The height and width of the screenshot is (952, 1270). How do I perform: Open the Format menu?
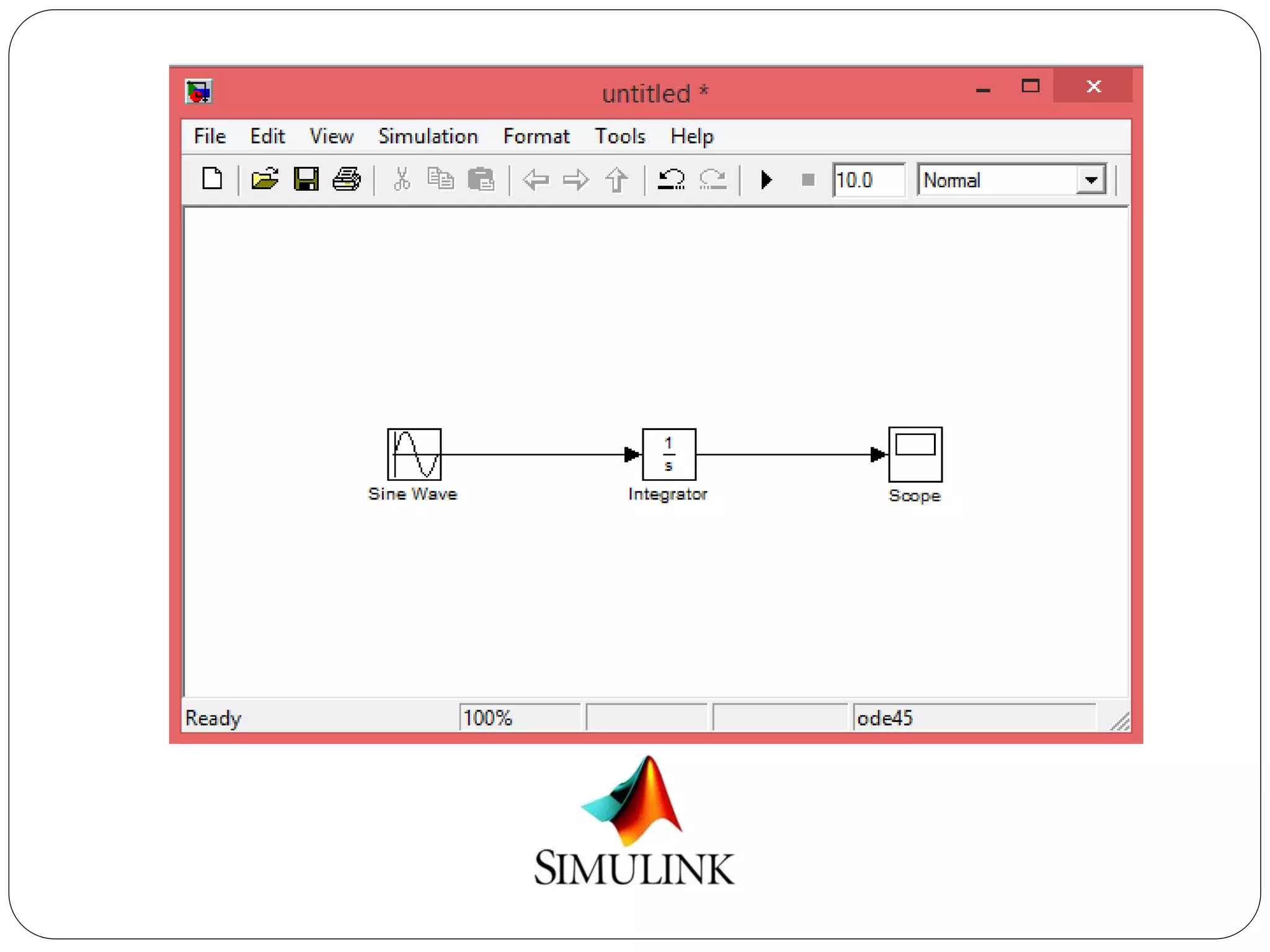point(536,136)
